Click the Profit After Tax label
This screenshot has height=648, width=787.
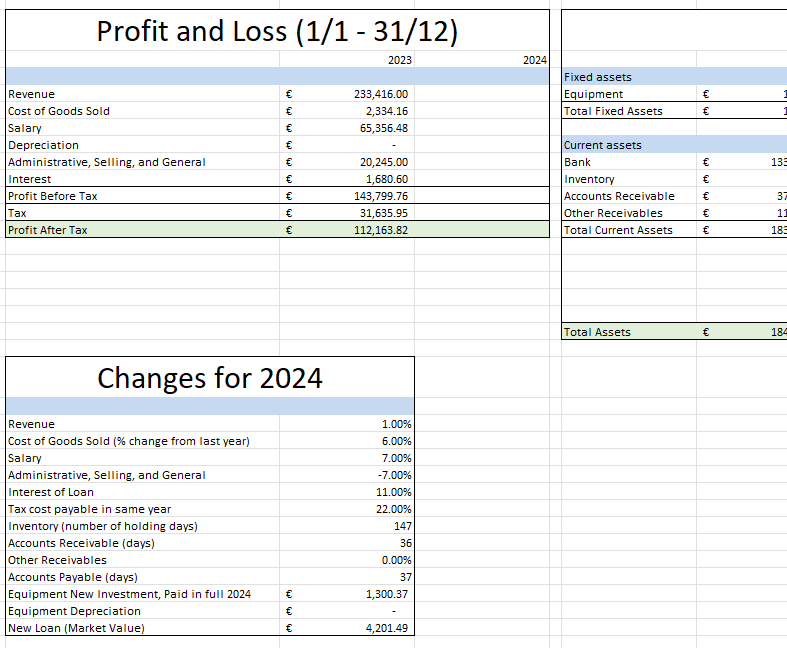48,231
